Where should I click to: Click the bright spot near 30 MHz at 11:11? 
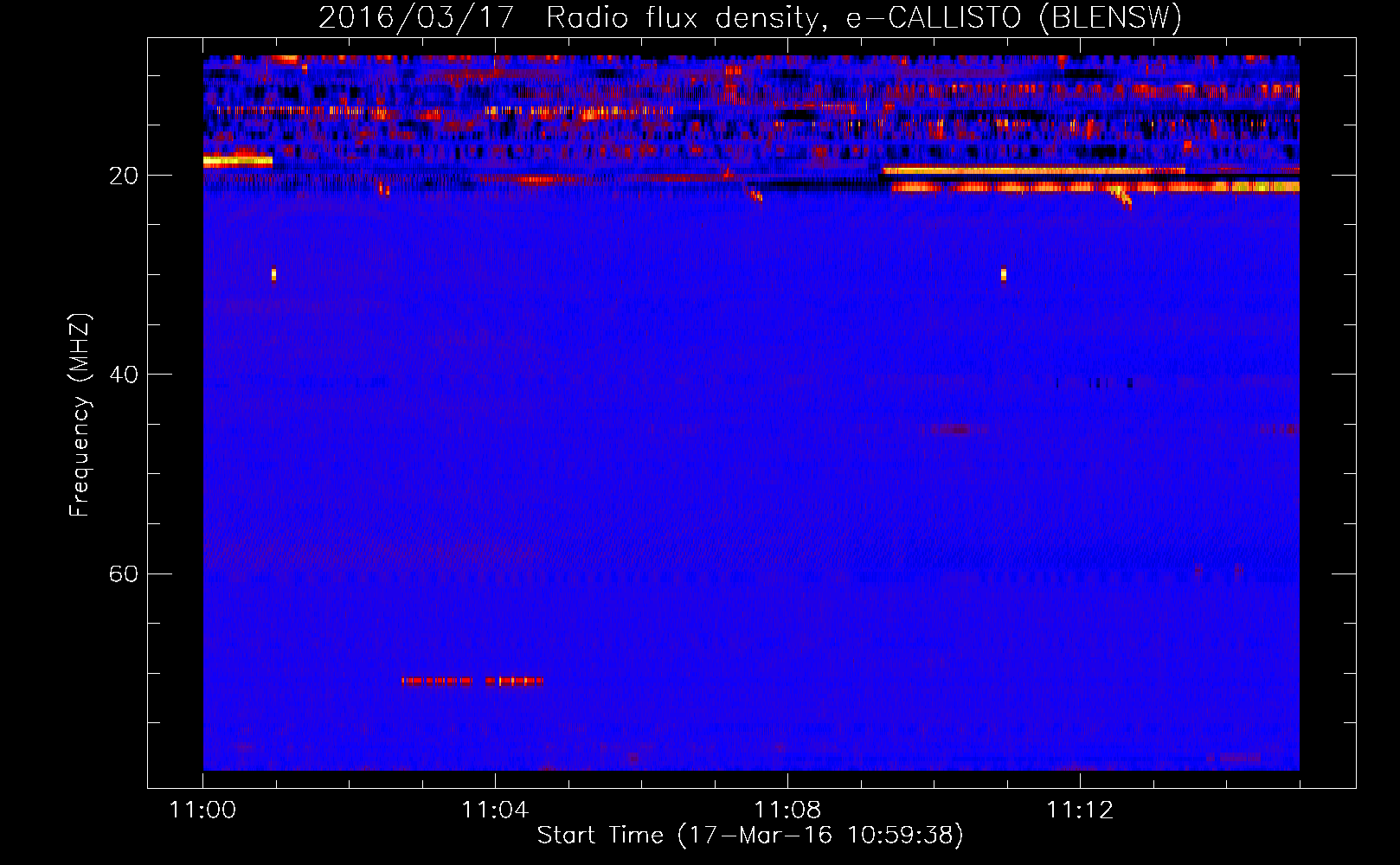point(1004,274)
